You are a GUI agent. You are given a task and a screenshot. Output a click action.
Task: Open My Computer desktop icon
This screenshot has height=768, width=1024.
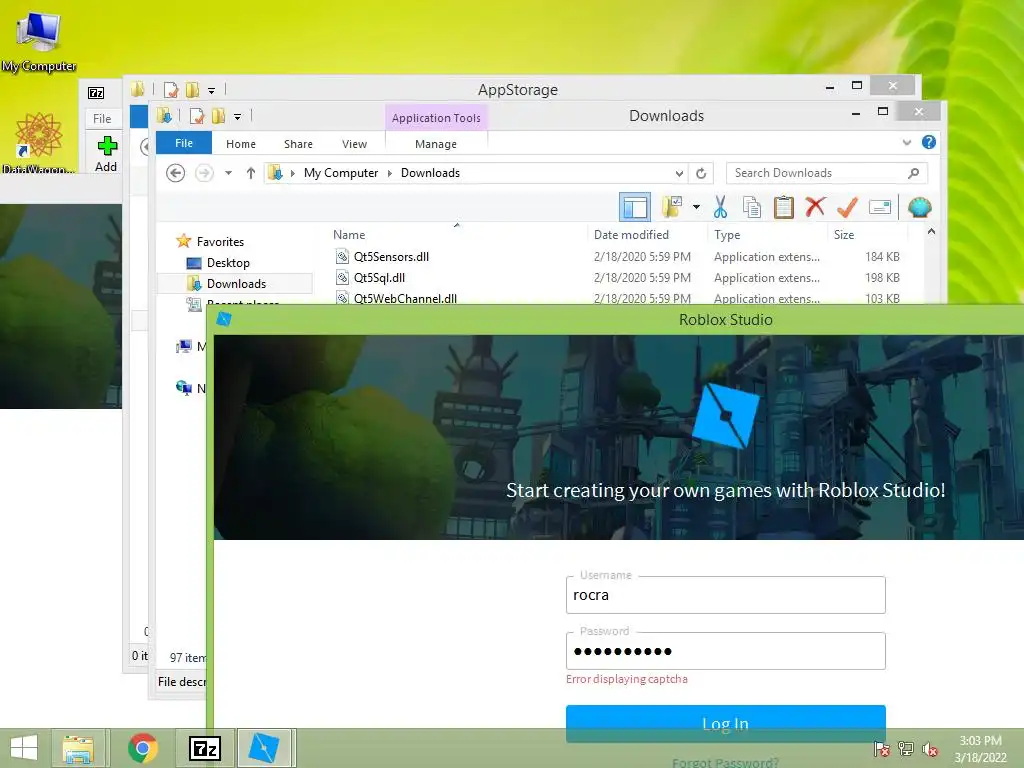[39, 39]
